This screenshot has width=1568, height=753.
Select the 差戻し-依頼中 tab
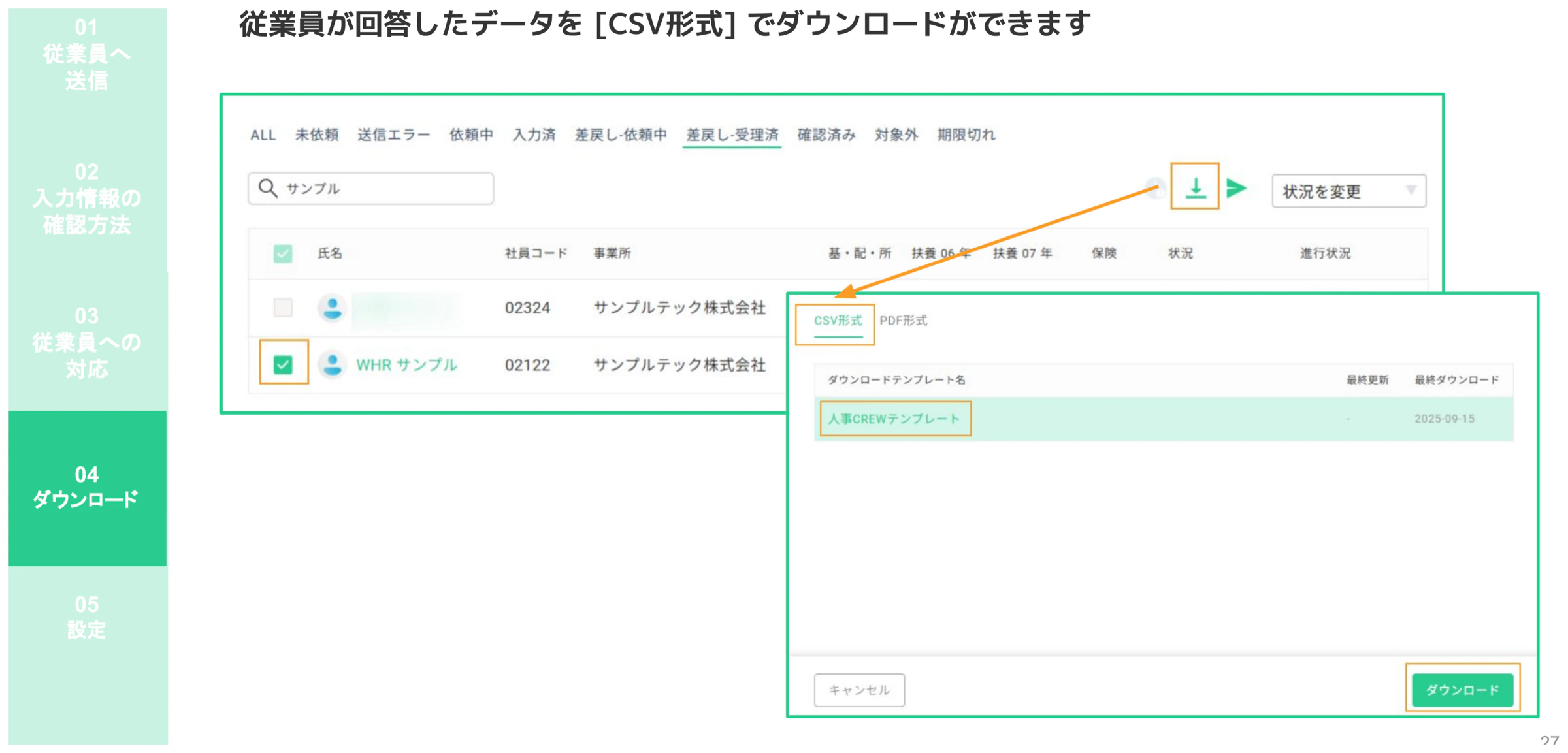[x=621, y=135]
